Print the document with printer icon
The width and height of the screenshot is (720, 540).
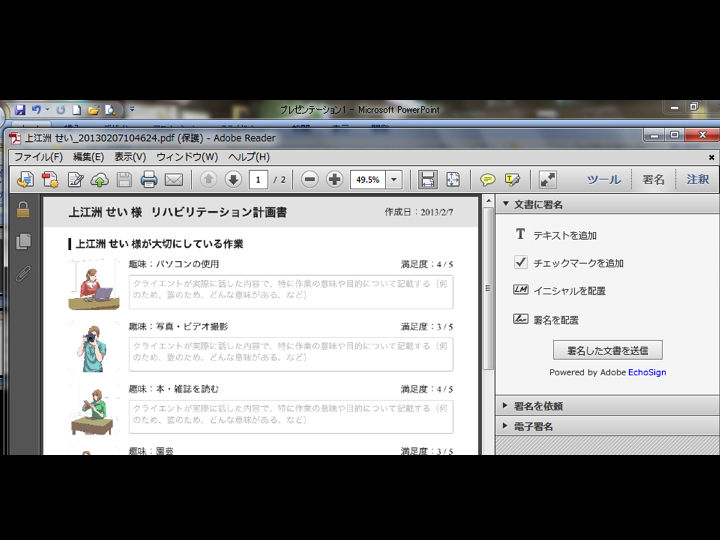149,180
